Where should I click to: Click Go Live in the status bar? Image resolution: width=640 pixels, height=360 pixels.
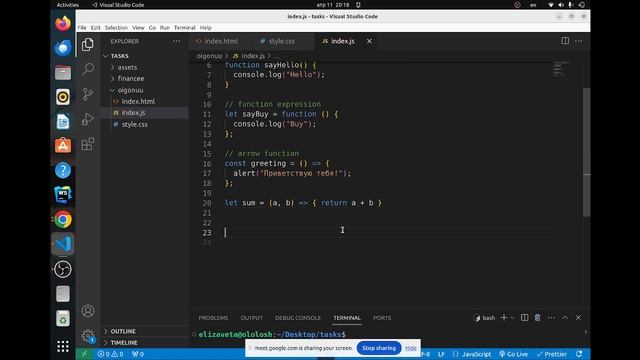coord(513,354)
